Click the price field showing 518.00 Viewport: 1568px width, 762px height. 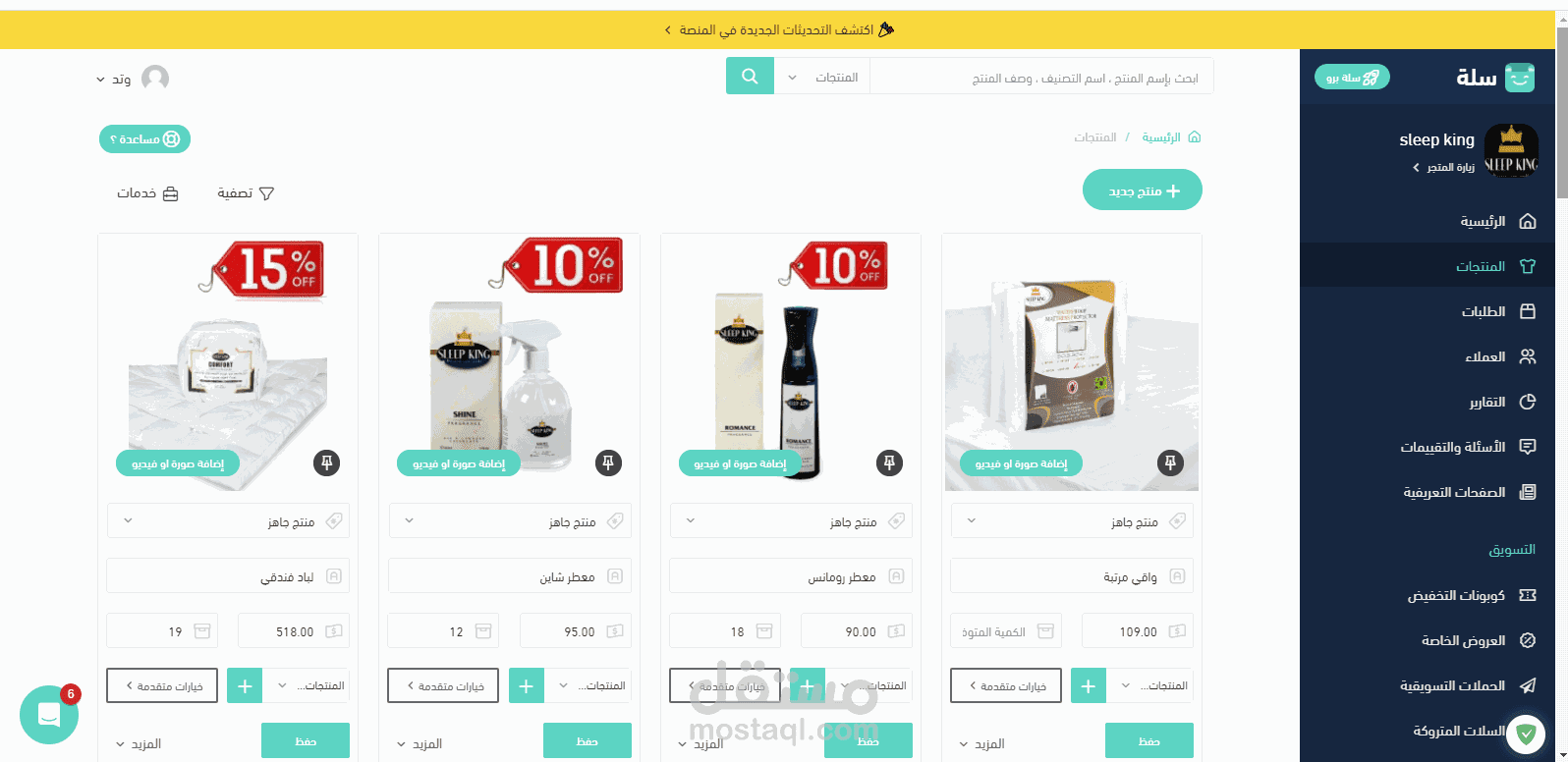pos(294,631)
